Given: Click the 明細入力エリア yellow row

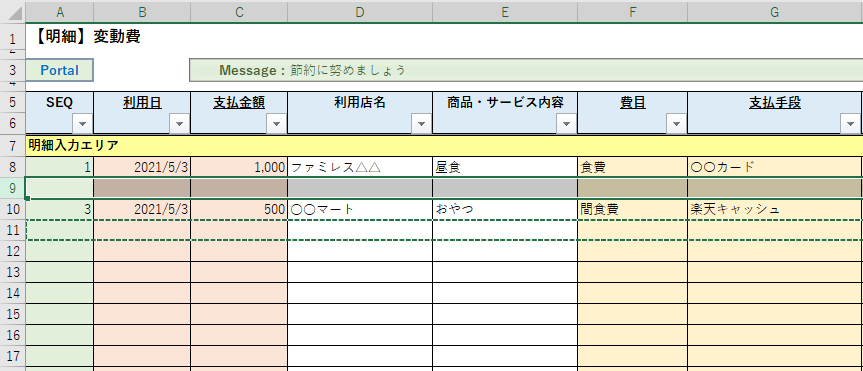Looking at the screenshot, I should click(x=444, y=146).
